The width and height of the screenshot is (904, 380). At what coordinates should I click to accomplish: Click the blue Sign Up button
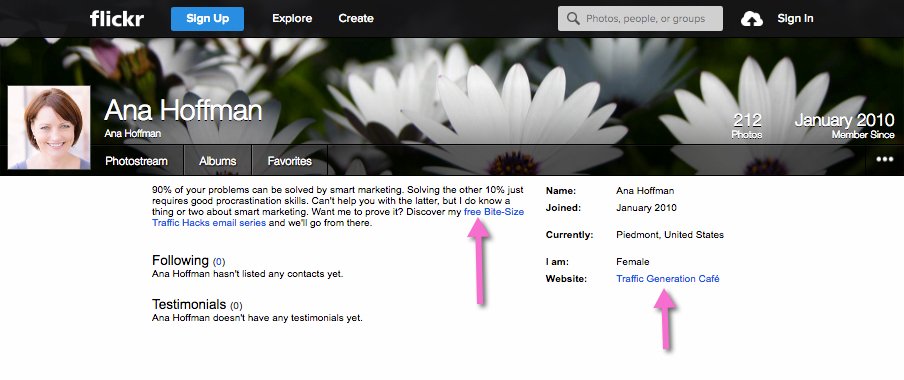pyautogui.click(x=208, y=18)
